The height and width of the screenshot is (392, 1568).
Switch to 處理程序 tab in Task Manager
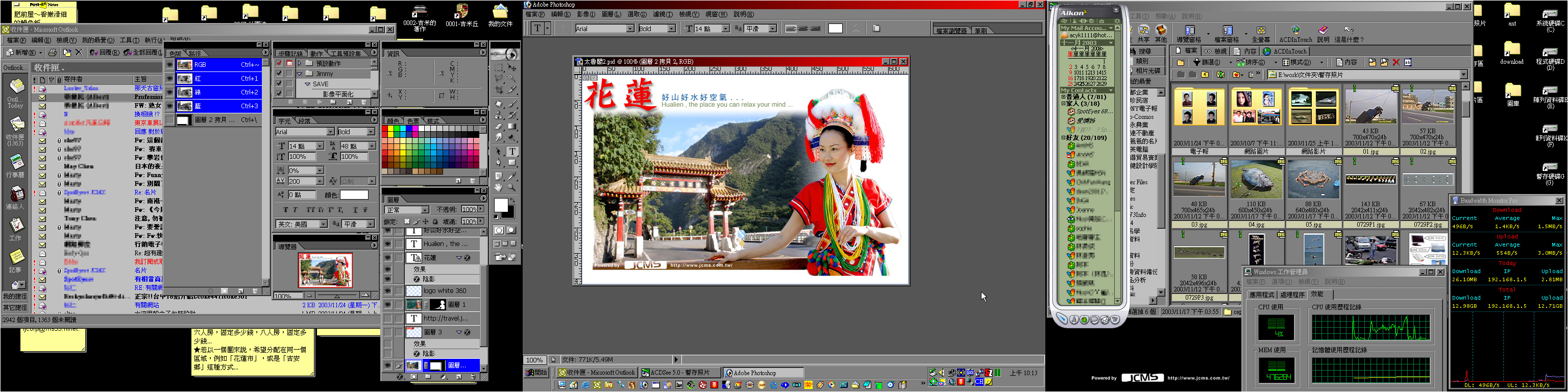click(1292, 295)
